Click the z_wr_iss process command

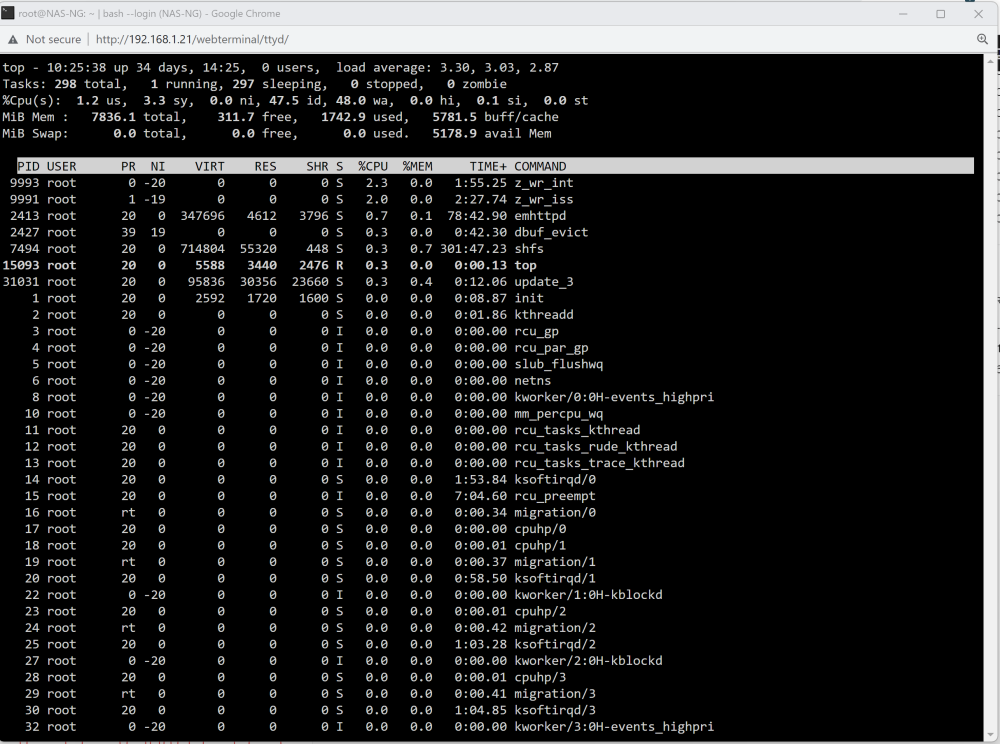(x=544, y=200)
